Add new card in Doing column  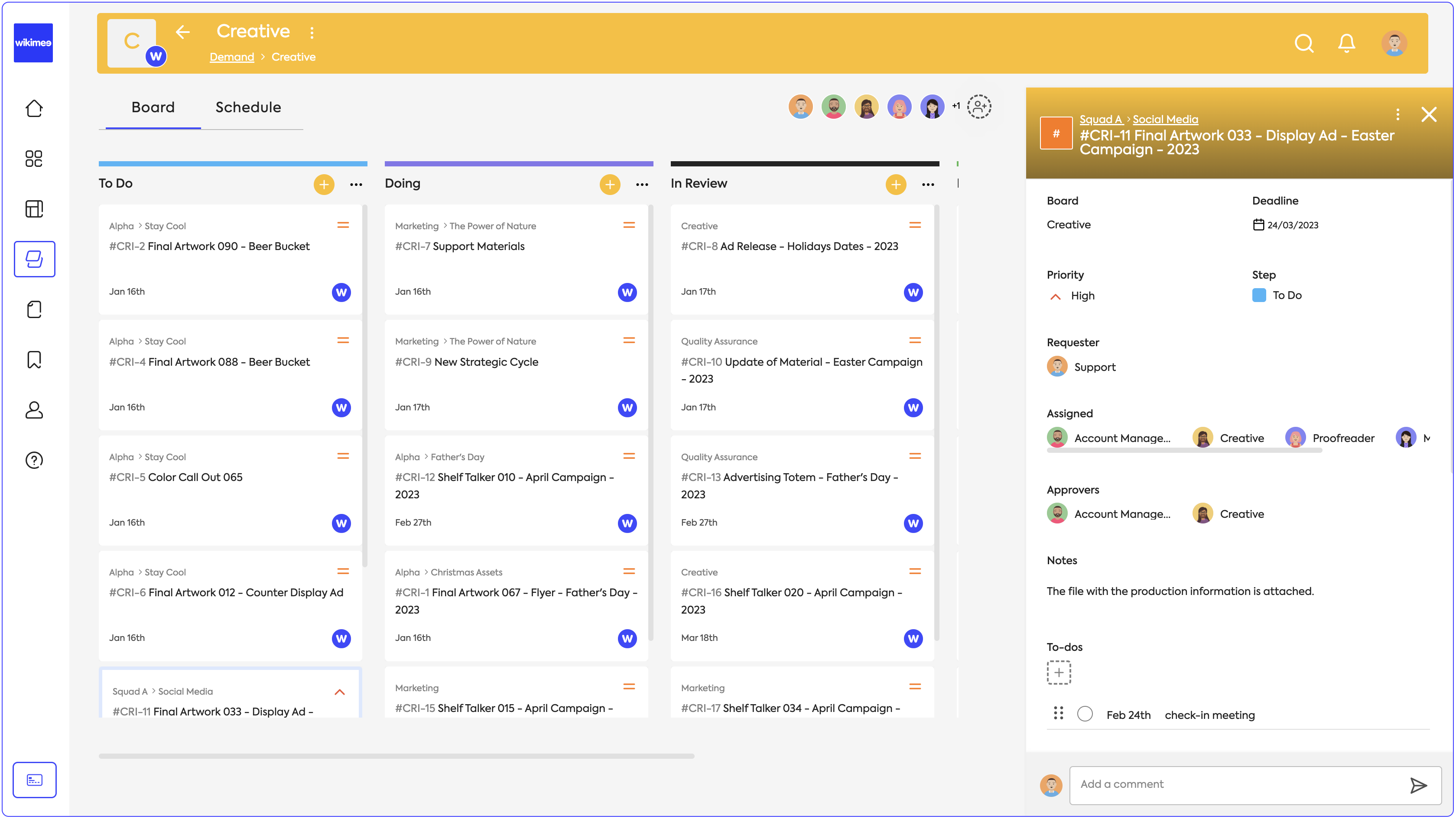[609, 184]
